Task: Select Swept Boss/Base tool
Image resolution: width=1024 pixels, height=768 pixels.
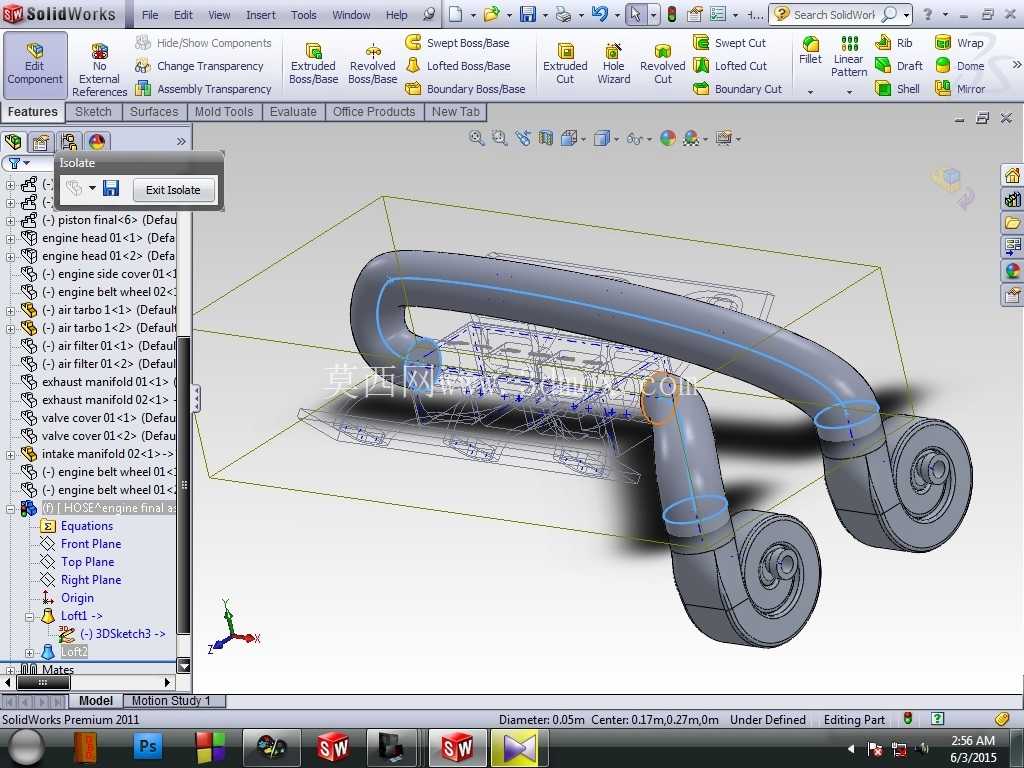Action: tap(457, 43)
